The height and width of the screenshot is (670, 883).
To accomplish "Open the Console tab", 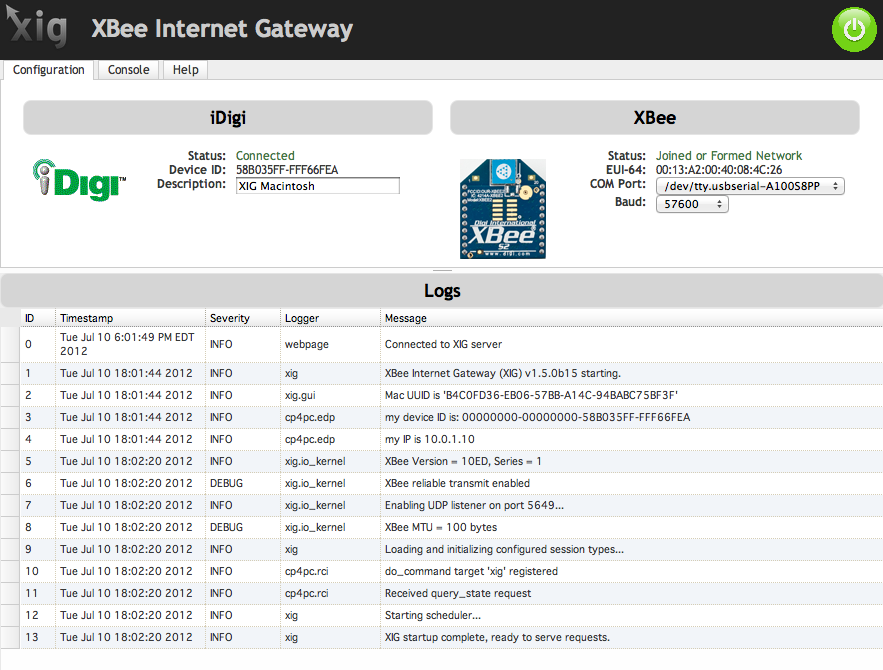I will (x=128, y=70).
